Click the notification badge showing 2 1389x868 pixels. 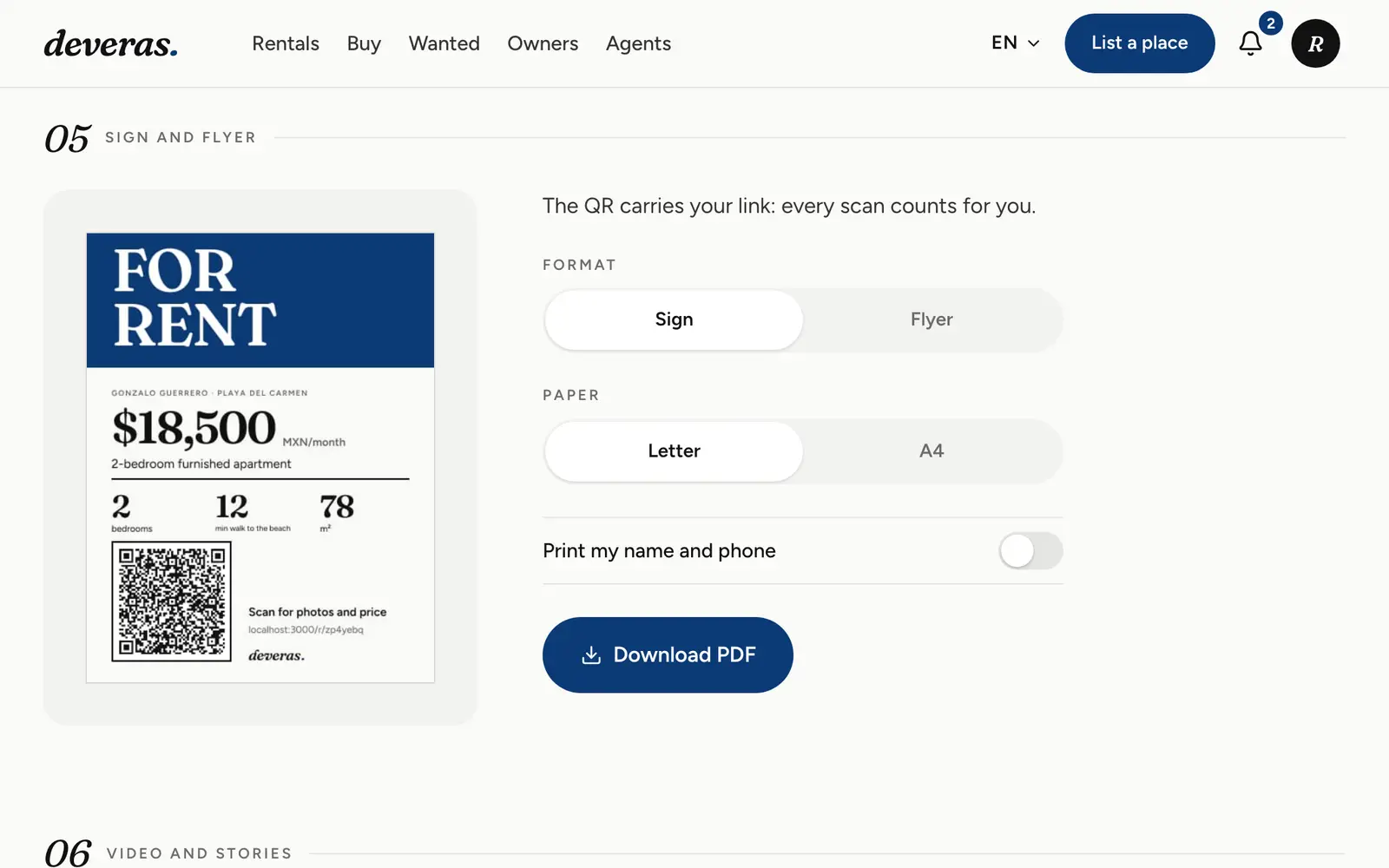pos(1271,23)
